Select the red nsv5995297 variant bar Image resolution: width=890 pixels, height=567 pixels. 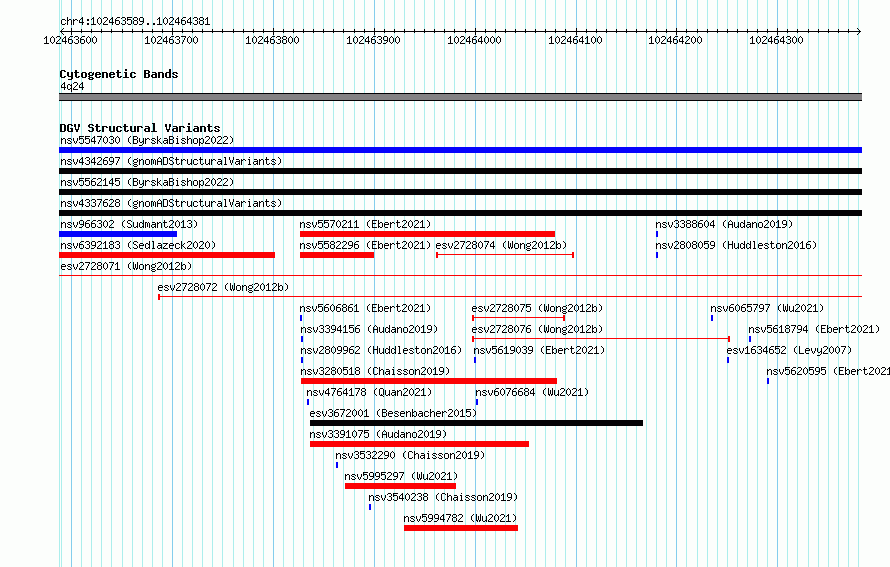click(x=400, y=486)
